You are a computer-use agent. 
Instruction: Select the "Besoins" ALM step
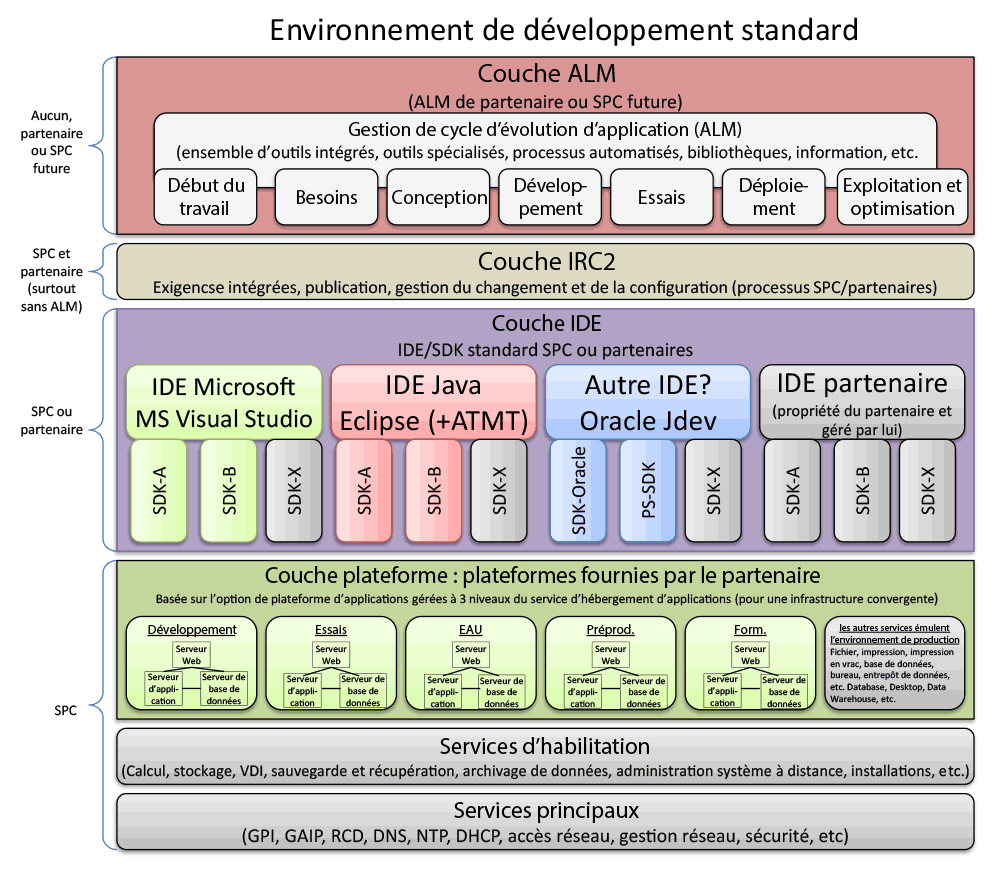[x=326, y=197]
